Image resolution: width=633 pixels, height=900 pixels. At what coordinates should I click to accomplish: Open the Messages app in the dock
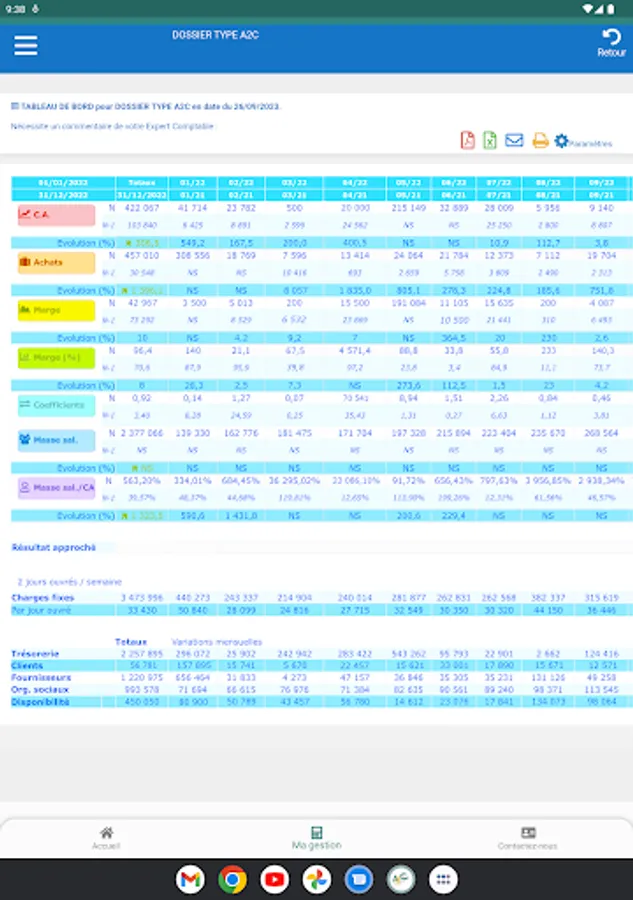pos(359,879)
